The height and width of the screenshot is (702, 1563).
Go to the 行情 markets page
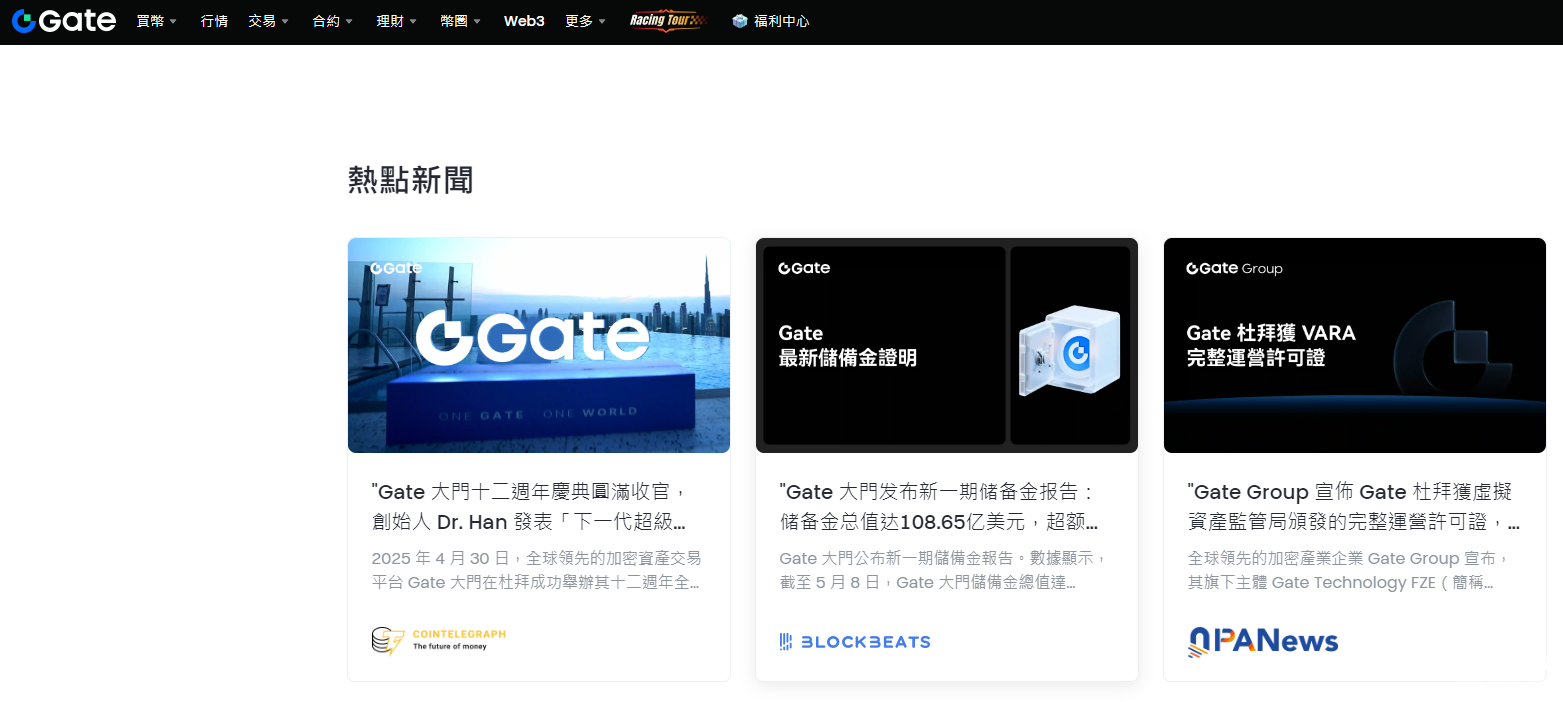[x=214, y=21]
